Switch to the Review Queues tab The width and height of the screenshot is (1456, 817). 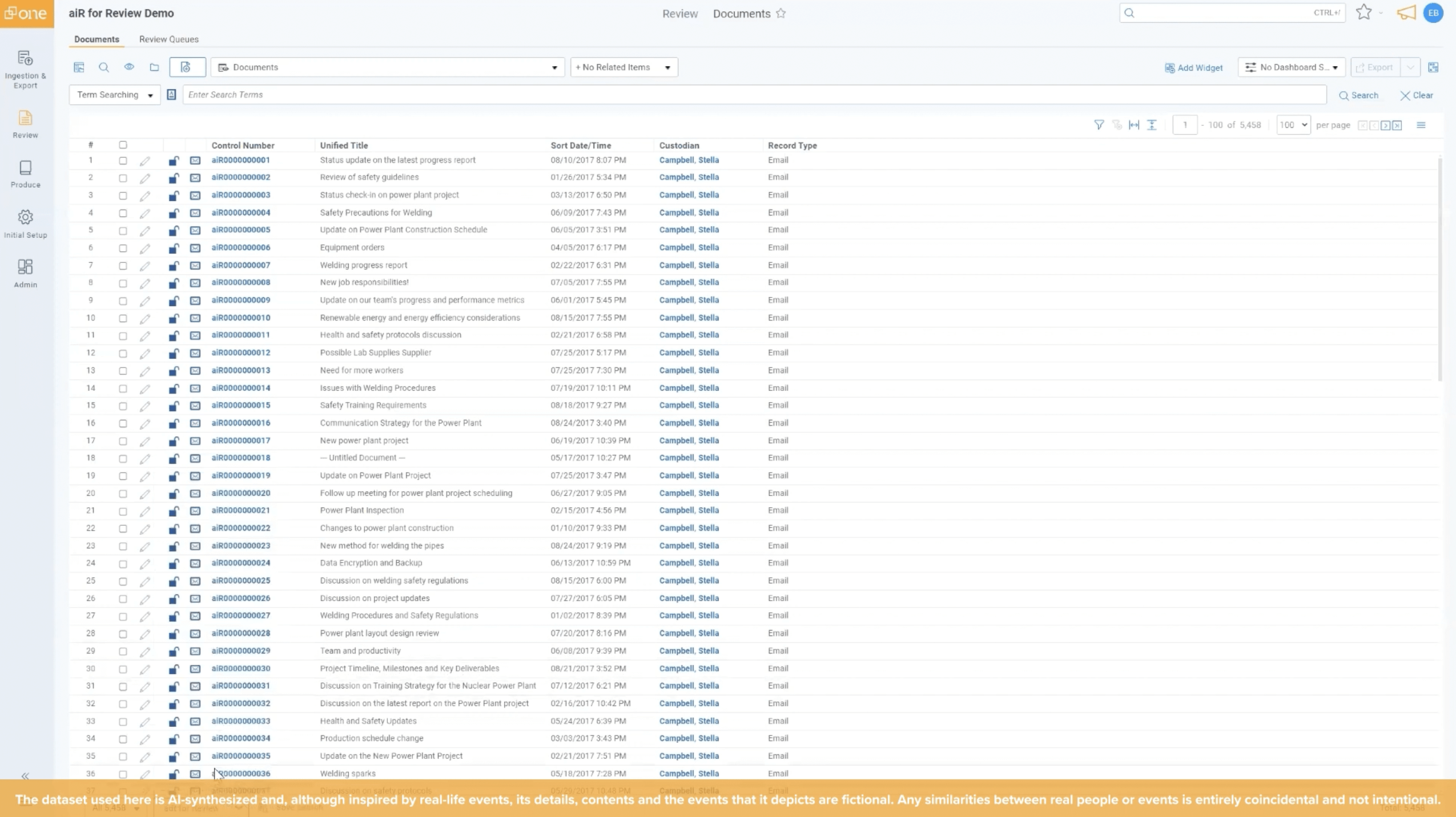[x=169, y=39]
